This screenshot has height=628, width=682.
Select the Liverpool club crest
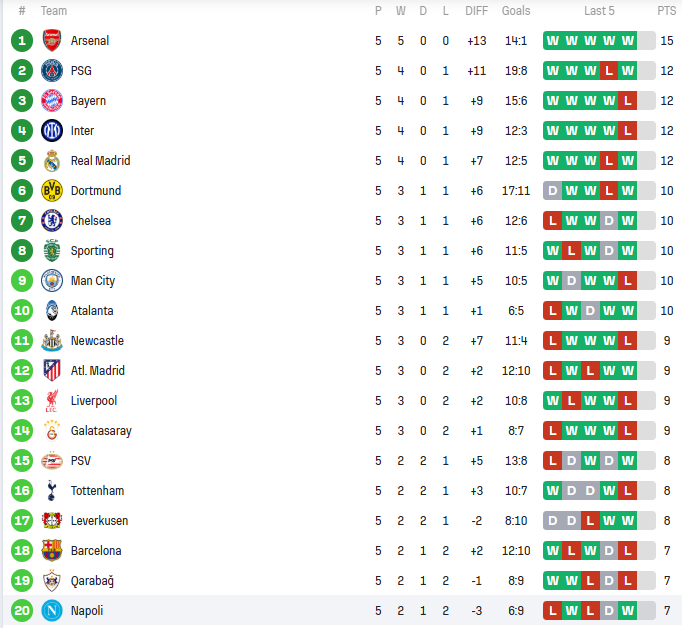52,401
